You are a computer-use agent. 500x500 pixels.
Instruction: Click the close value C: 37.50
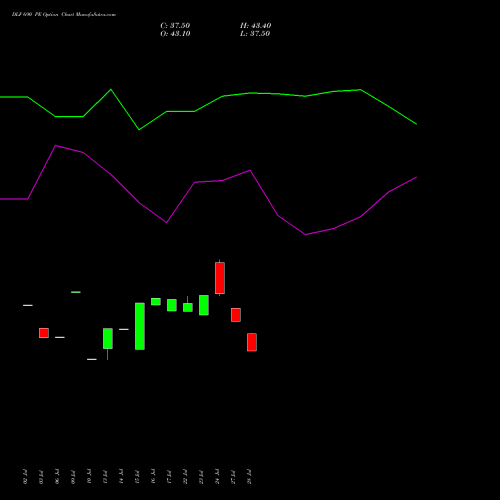coord(175,26)
